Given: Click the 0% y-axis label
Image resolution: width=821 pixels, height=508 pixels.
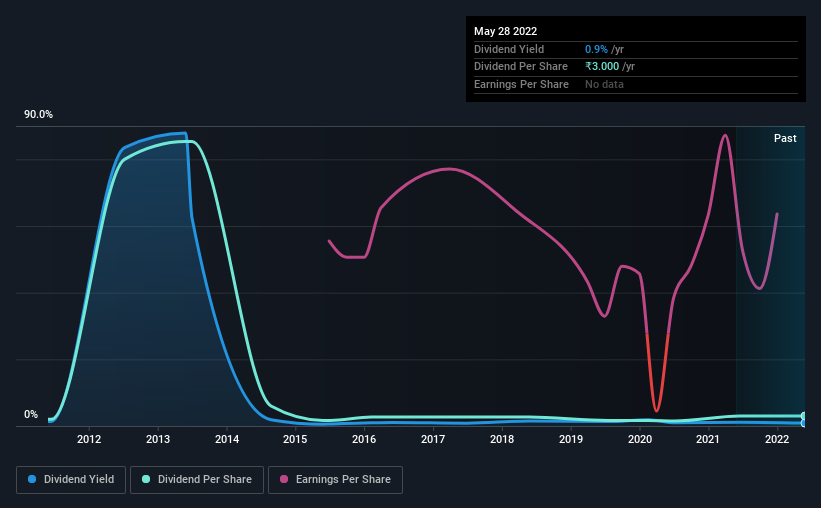Looking at the screenshot, I should pyautogui.click(x=31, y=414).
